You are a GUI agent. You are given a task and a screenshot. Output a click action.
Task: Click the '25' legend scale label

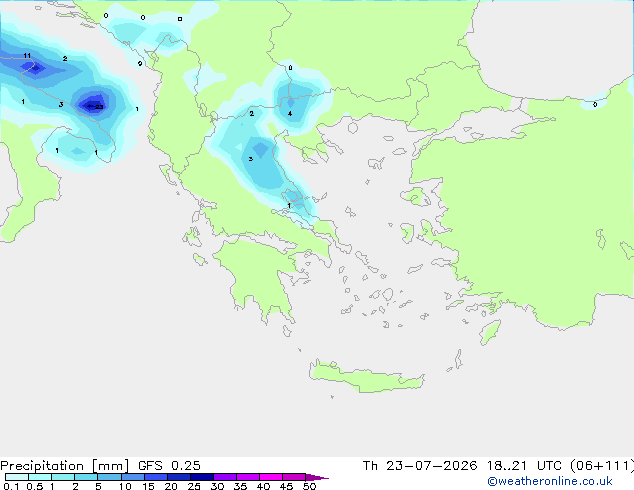[194, 486]
